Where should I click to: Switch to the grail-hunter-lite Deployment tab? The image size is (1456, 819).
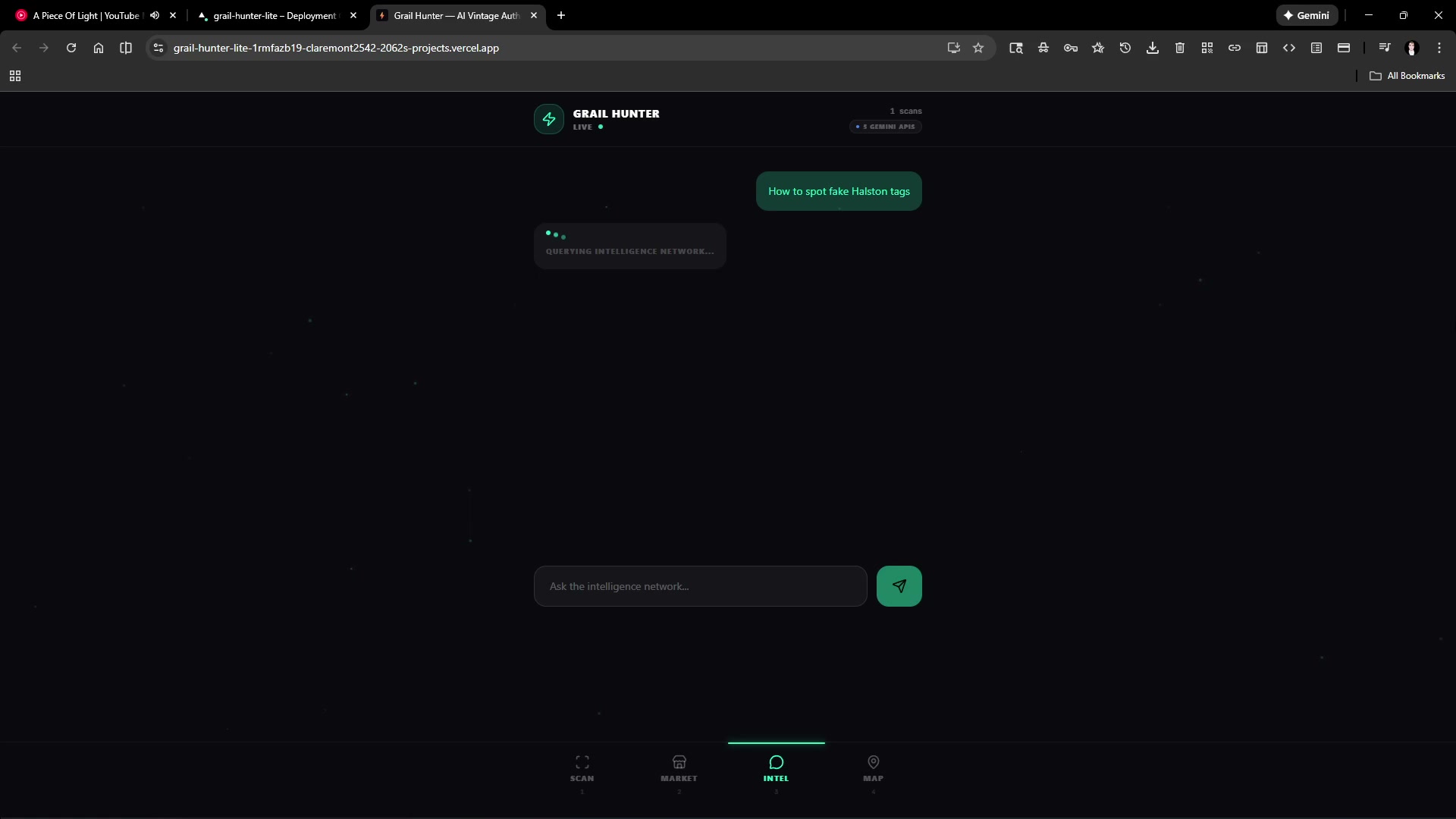pyautogui.click(x=274, y=15)
